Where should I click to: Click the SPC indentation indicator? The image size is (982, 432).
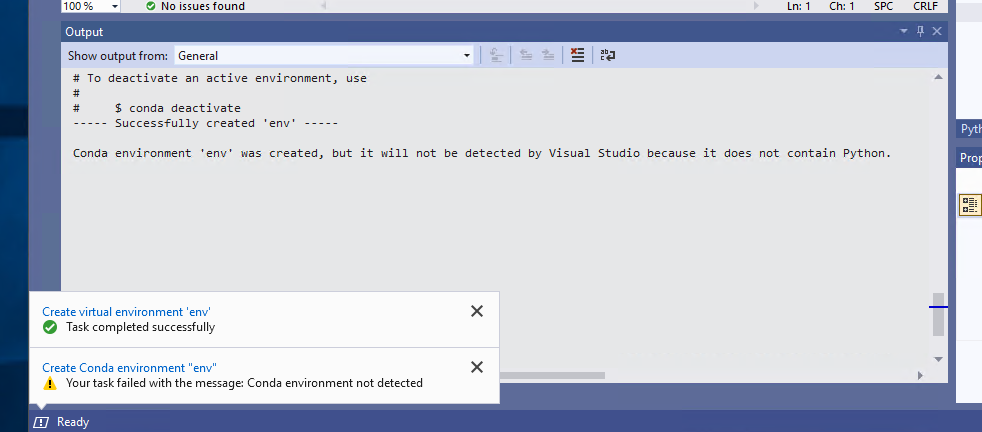pos(884,6)
